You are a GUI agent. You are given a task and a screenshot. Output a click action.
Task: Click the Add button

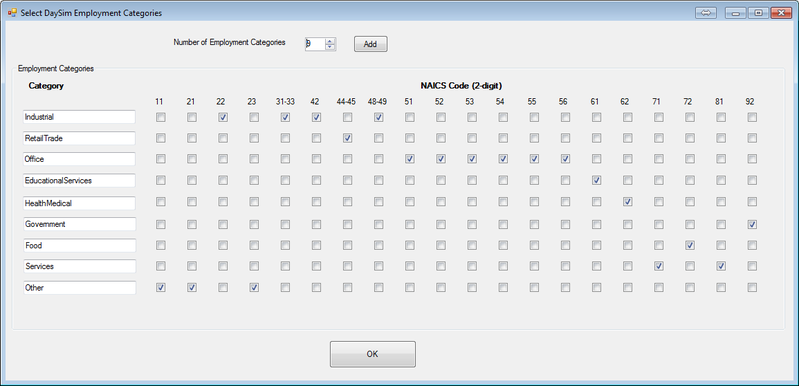point(370,44)
